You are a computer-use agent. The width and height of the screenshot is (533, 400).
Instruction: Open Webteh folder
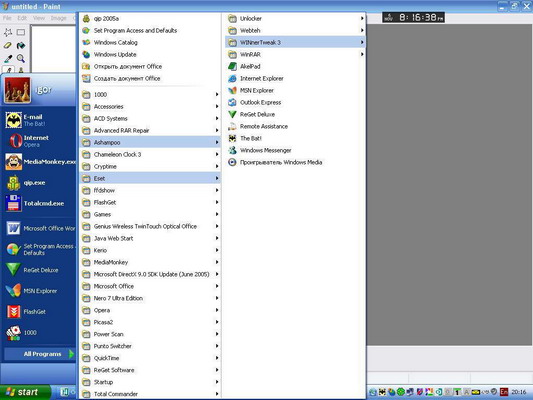pyautogui.click(x=295, y=31)
